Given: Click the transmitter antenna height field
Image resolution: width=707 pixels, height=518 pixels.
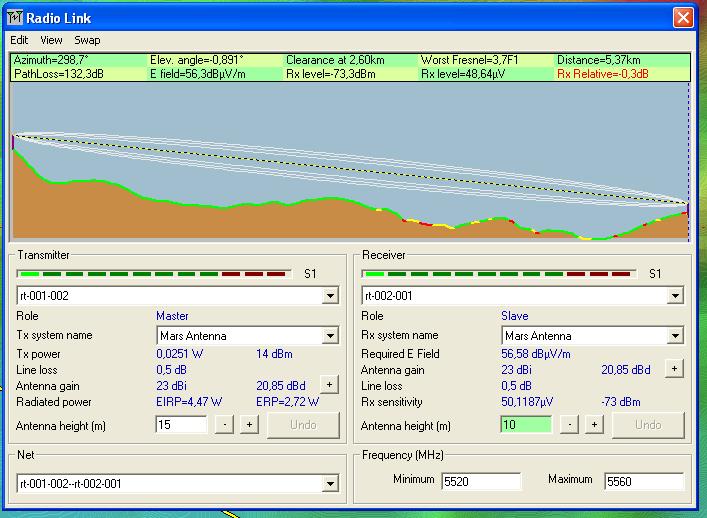Looking at the screenshot, I should (x=181, y=425).
